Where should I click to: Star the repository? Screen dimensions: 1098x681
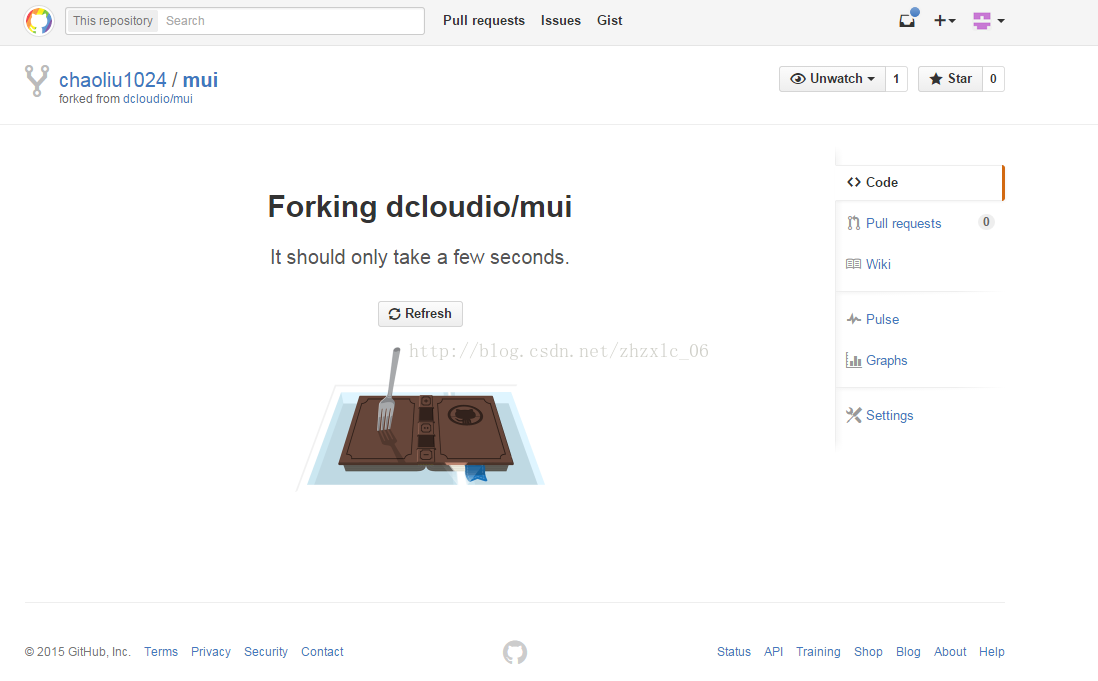click(x=950, y=79)
